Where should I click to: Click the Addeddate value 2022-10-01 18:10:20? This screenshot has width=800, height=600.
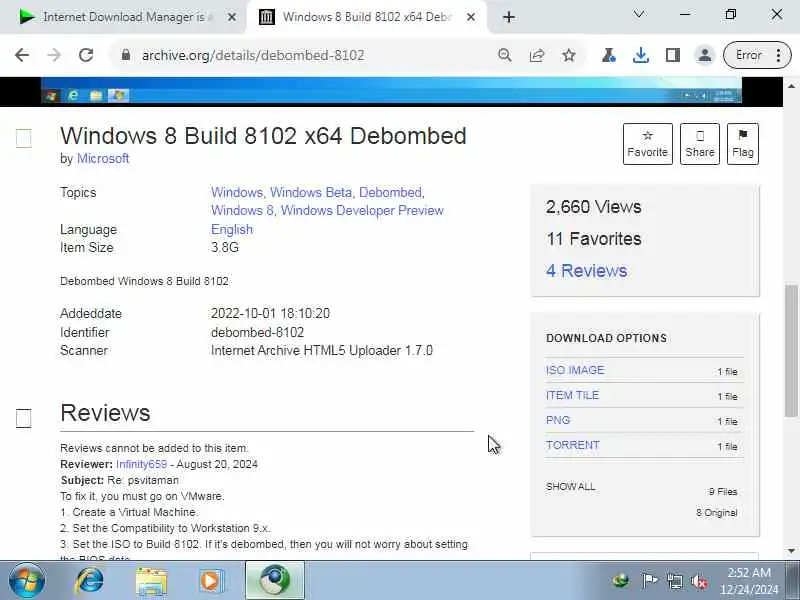[x=270, y=313]
